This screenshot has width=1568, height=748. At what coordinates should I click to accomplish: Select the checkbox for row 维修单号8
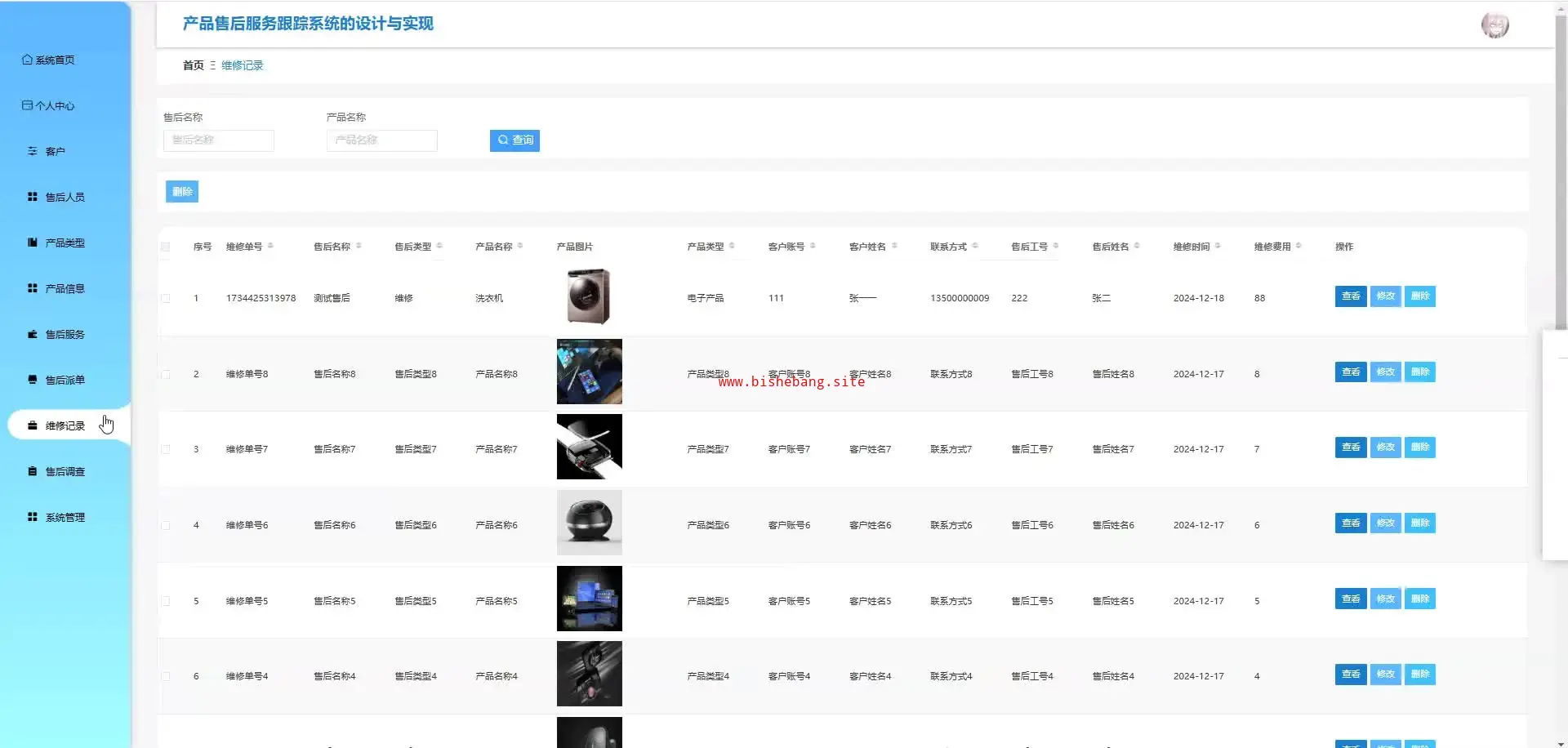point(166,374)
